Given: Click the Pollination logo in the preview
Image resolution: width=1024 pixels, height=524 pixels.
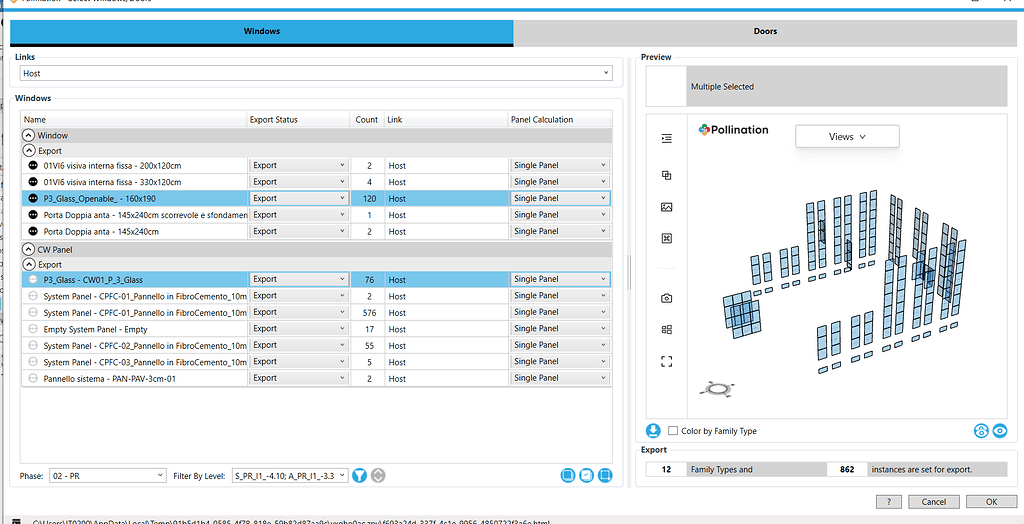Looking at the screenshot, I should point(733,130).
